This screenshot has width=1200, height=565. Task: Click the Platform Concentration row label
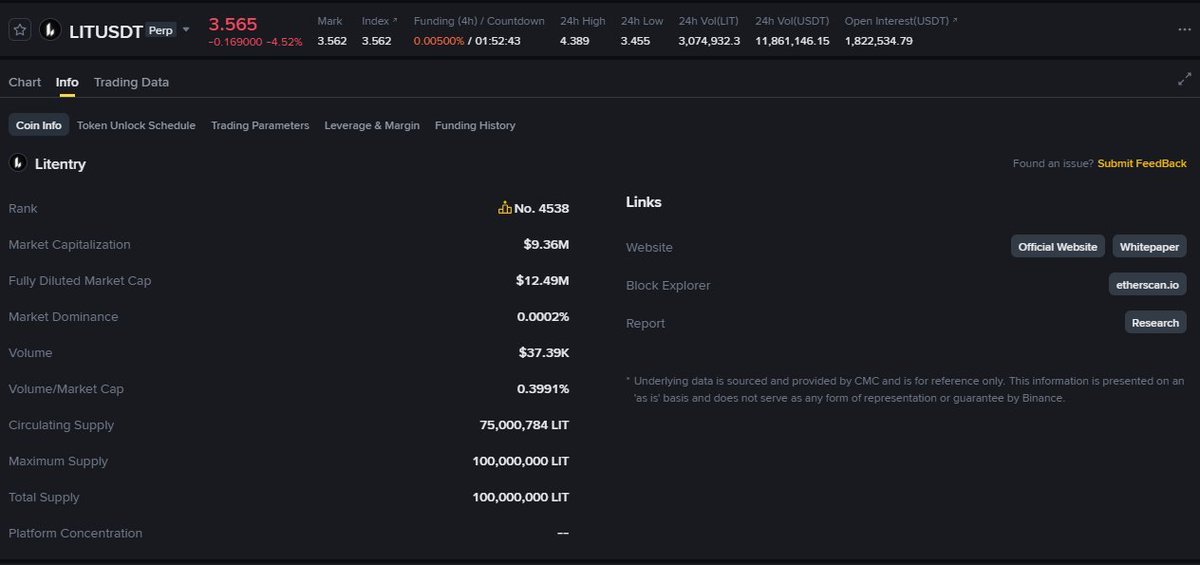[x=75, y=533]
